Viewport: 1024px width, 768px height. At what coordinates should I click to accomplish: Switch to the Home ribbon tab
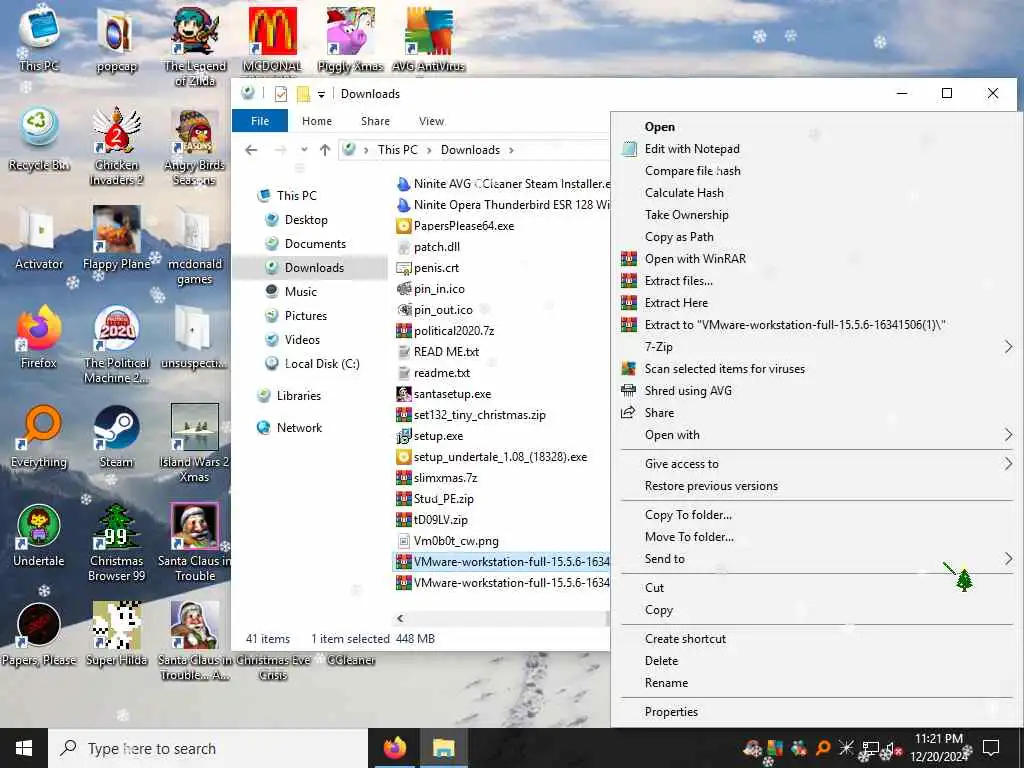pyautogui.click(x=317, y=121)
